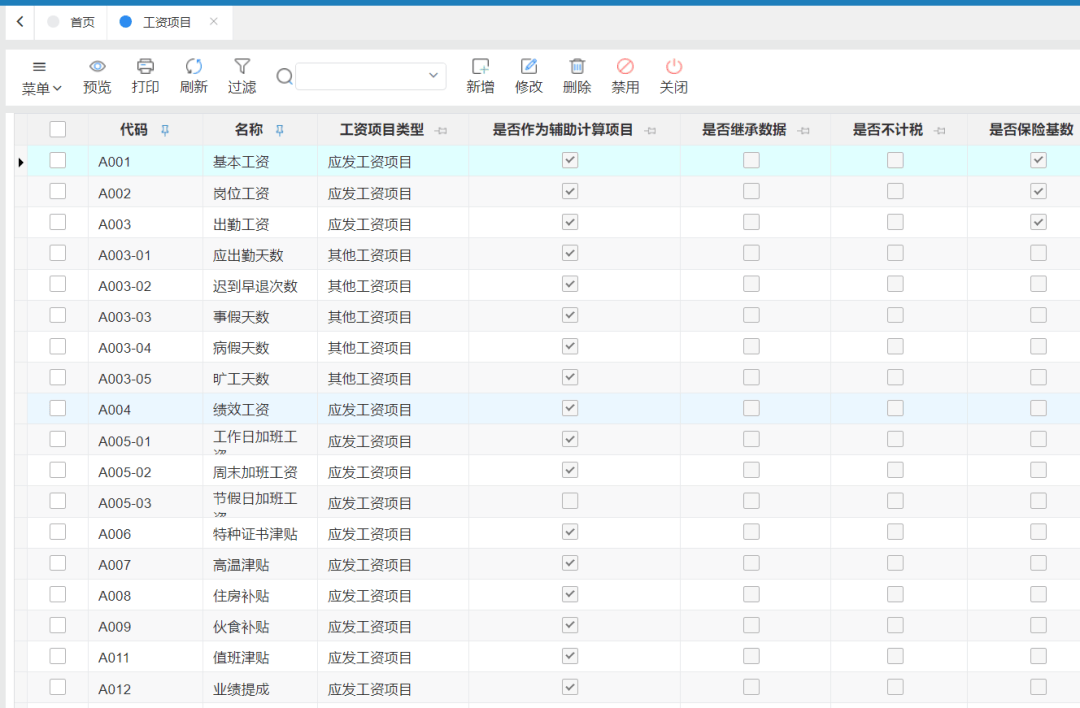Image resolution: width=1080 pixels, height=708 pixels.
Task: Click pin icon beside 是否继承数据 header
Action: [x=804, y=131]
